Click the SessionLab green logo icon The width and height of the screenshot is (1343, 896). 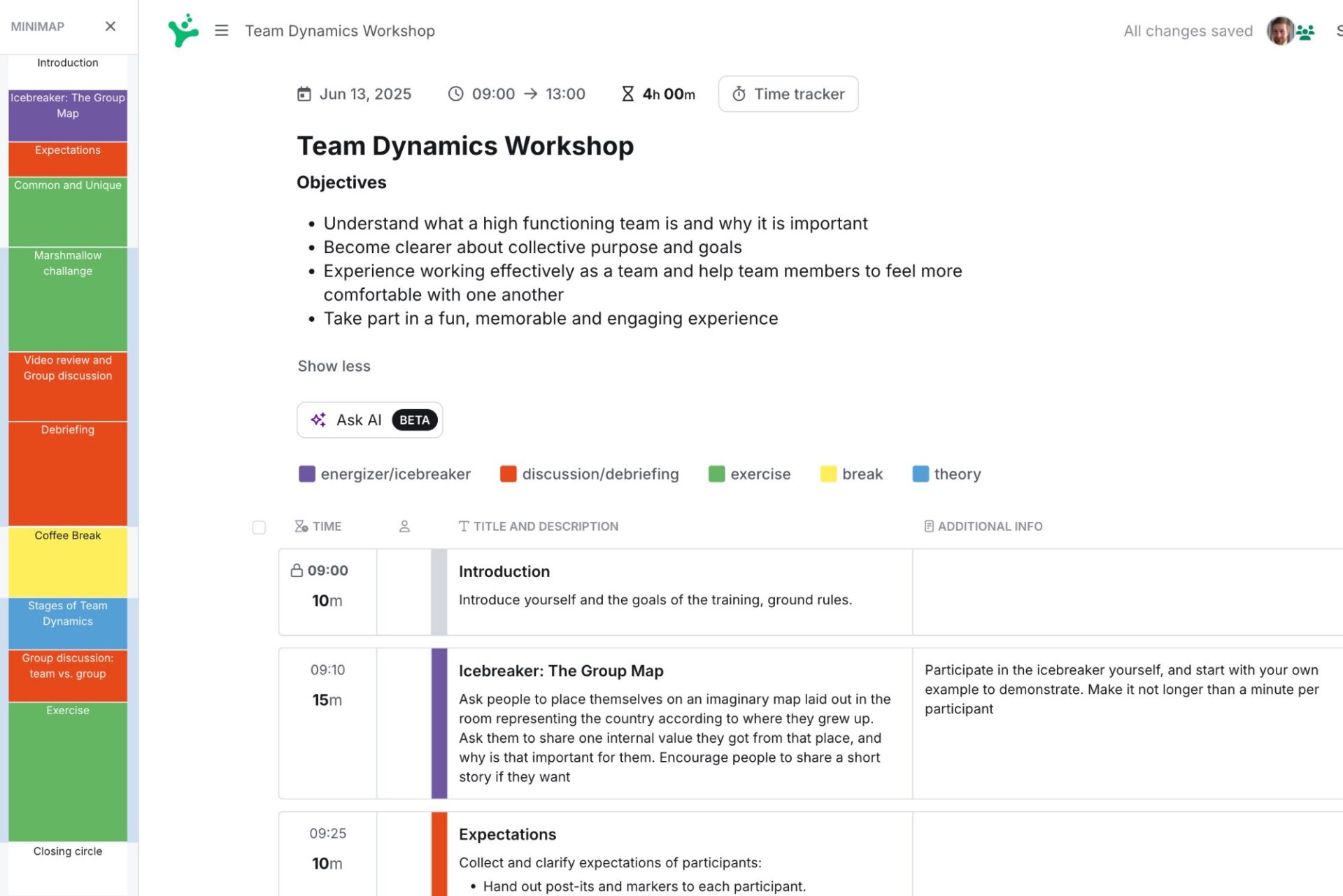[x=183, y=31]
